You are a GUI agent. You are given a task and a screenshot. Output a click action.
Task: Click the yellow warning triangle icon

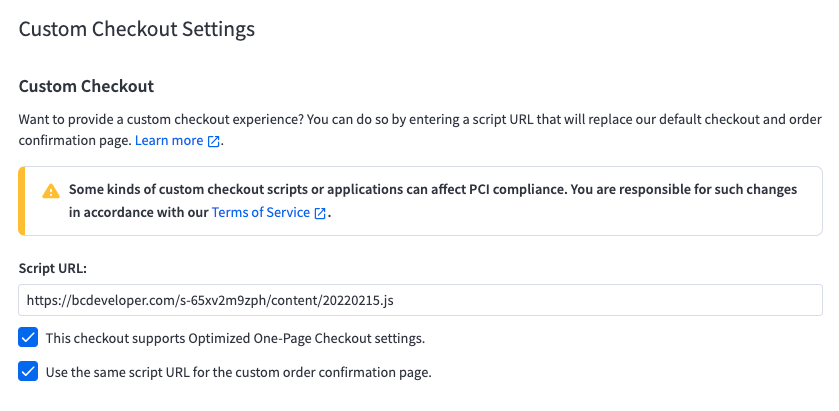(49, 190)
